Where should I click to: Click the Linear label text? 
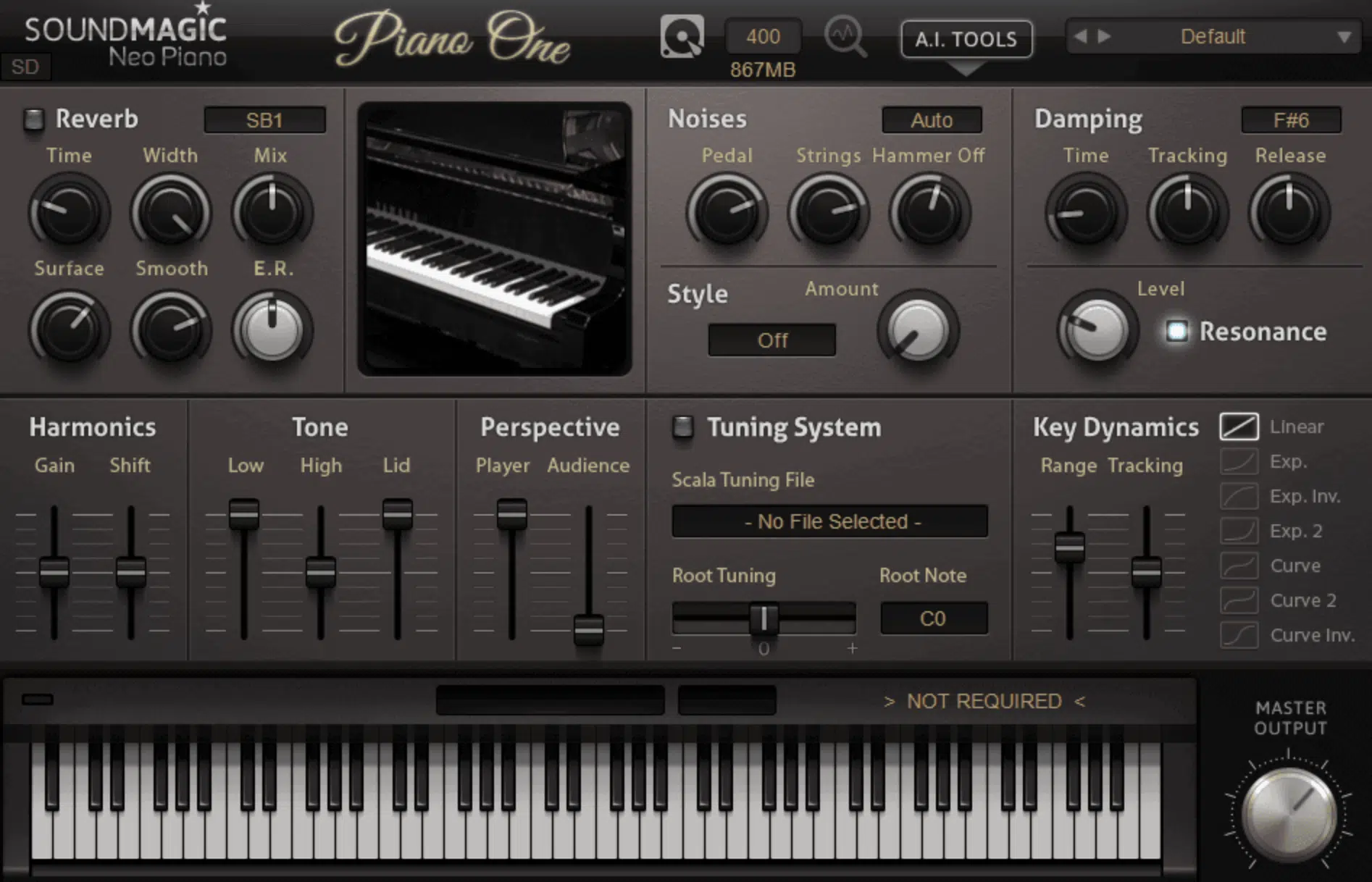[1297, 427]
